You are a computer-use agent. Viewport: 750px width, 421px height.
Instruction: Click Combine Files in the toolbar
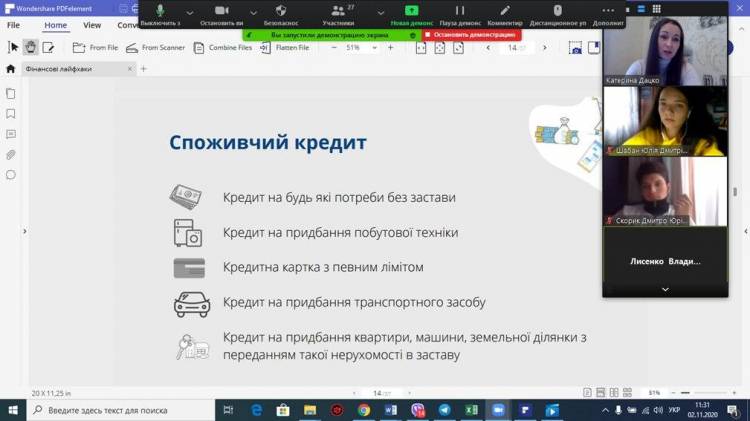[x=223, y=47]
